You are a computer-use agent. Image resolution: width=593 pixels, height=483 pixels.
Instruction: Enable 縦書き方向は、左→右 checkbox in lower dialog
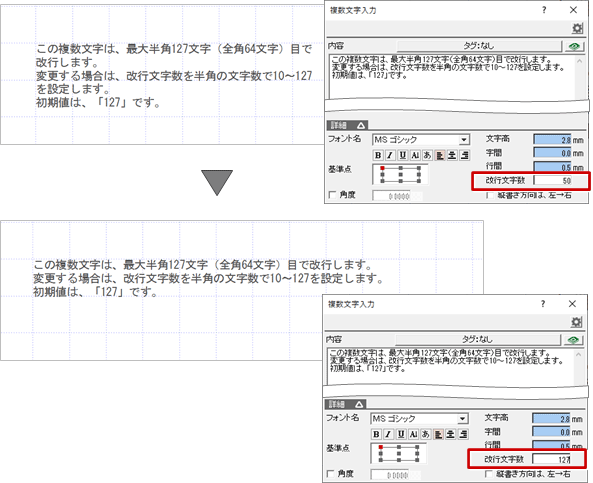[x=489, y=474]
